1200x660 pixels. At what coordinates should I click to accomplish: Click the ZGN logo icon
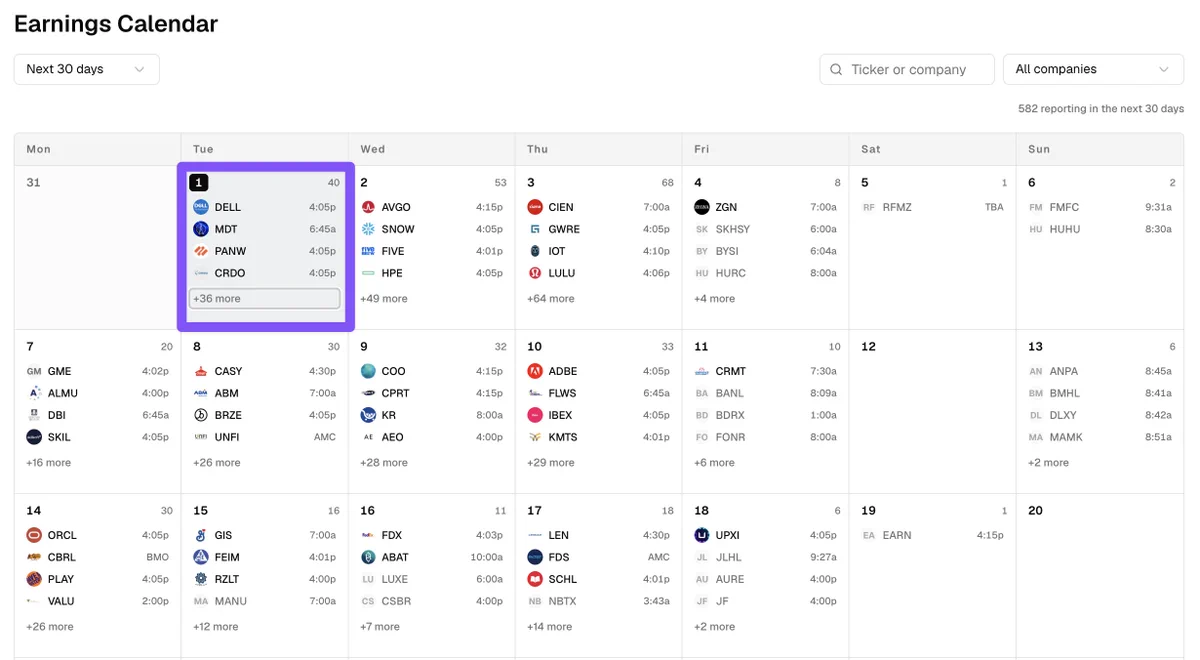pos(702,207)
